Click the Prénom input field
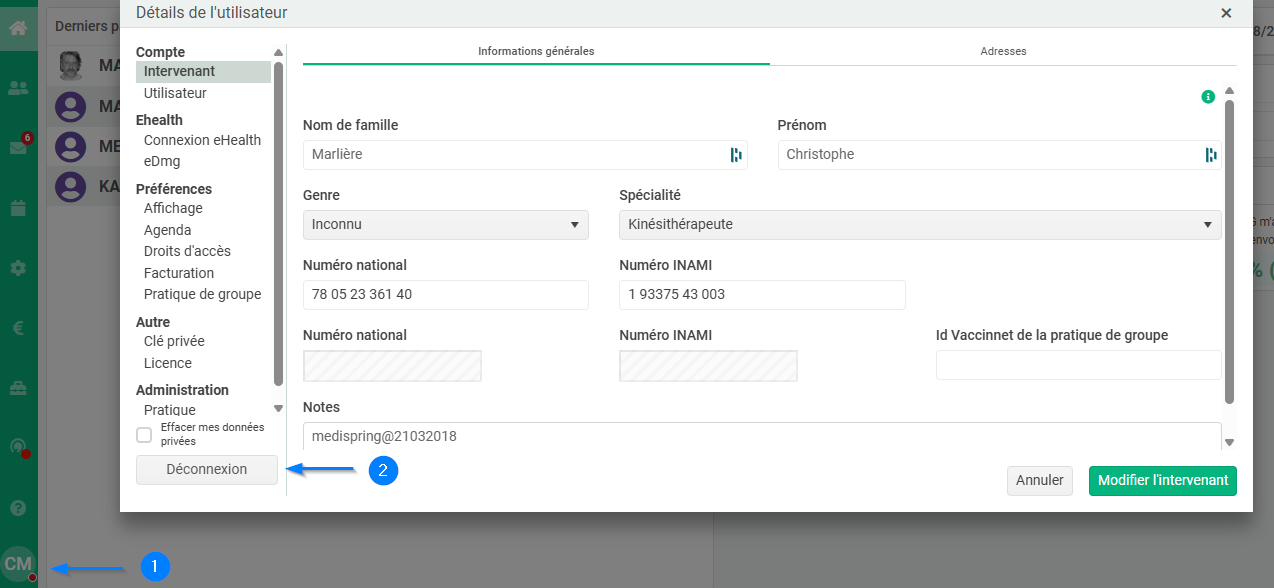Image resolution: width=1274 pixels, height=588 pixels. click(x=1000, y=155)
